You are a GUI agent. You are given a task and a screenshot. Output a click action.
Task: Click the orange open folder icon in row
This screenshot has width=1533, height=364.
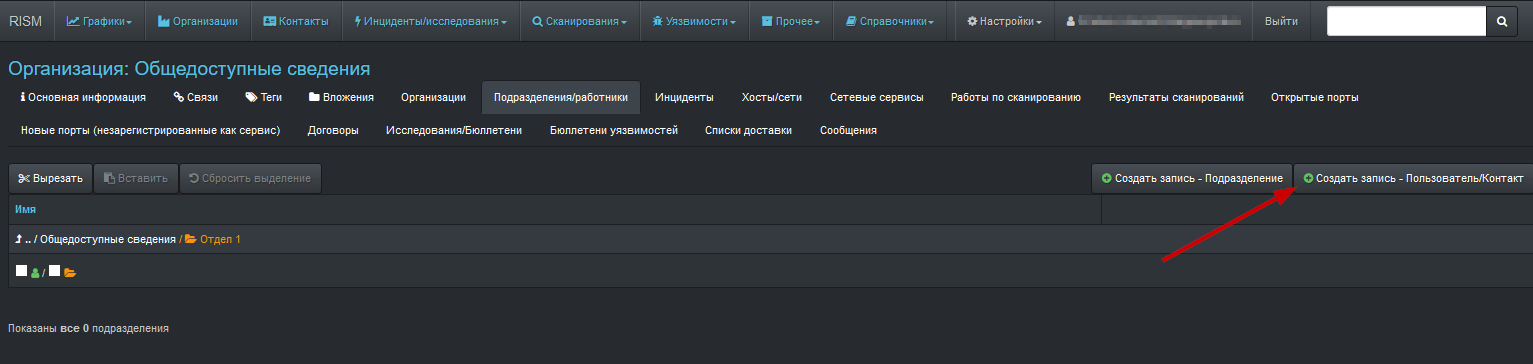(70, 272)
